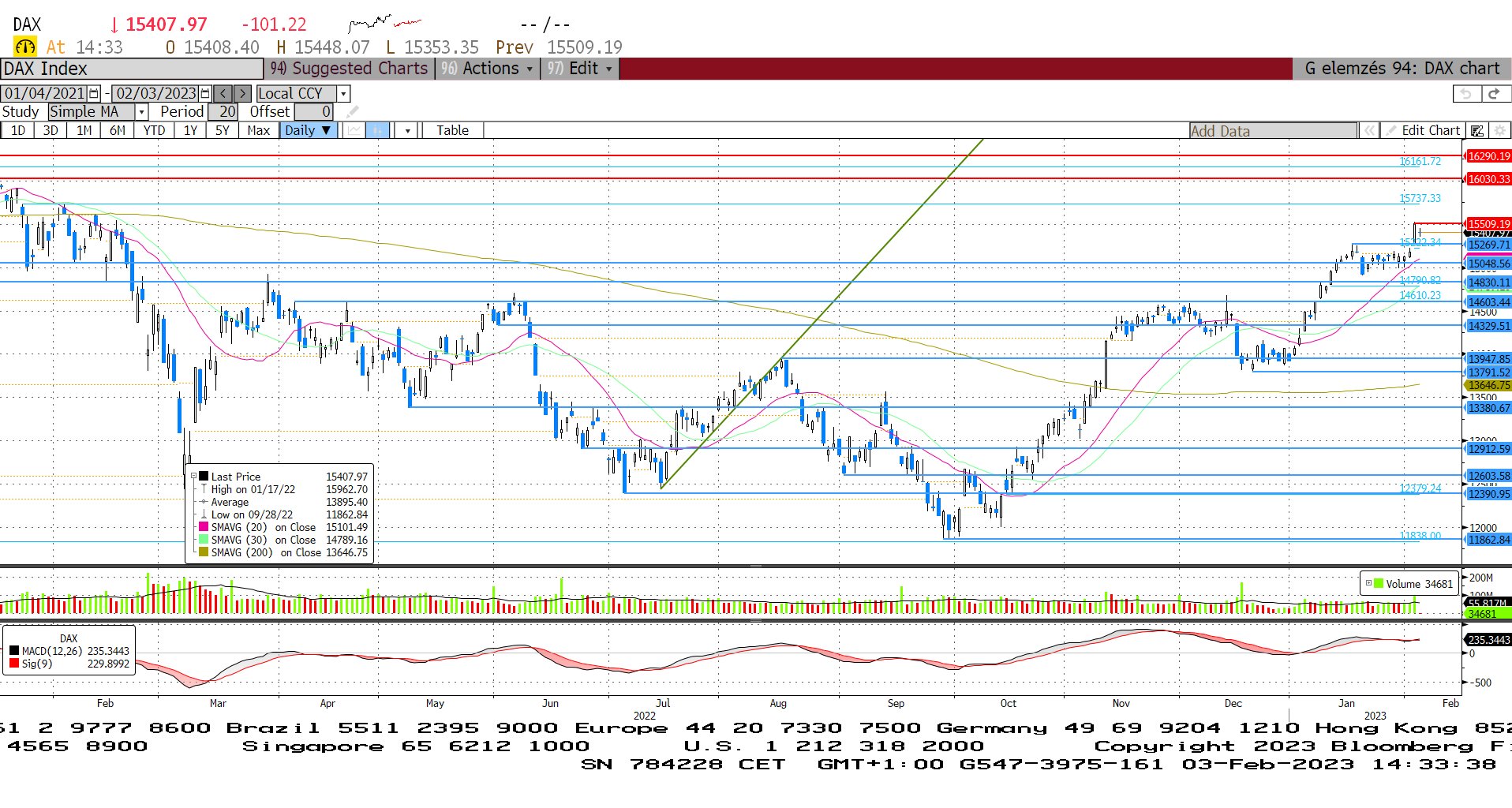Viewport: 1512px width, 808px height.
Task: Click the 235.3443 MACD axis label
Action: (x=1488, y=640)
